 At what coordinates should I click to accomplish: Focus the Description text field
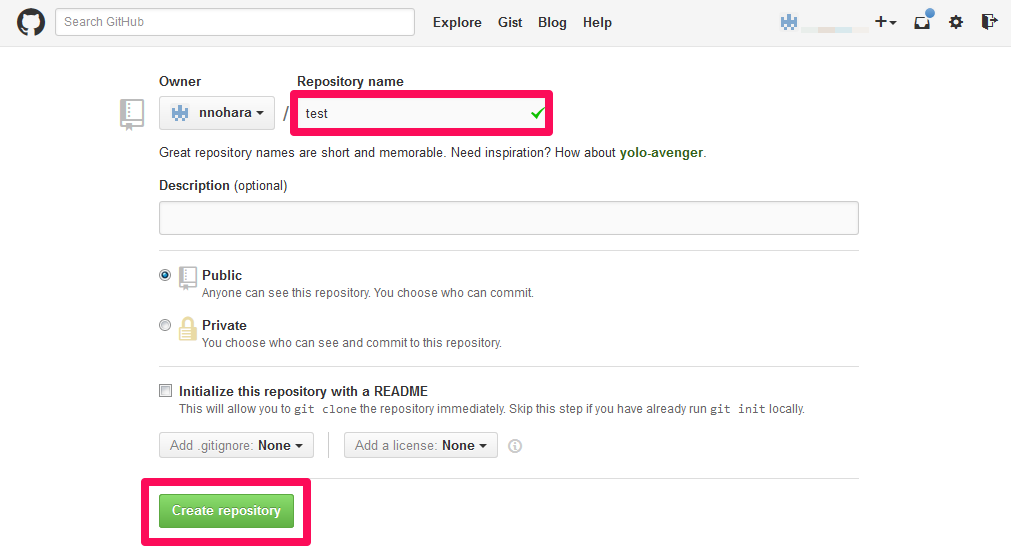[508, 217]
